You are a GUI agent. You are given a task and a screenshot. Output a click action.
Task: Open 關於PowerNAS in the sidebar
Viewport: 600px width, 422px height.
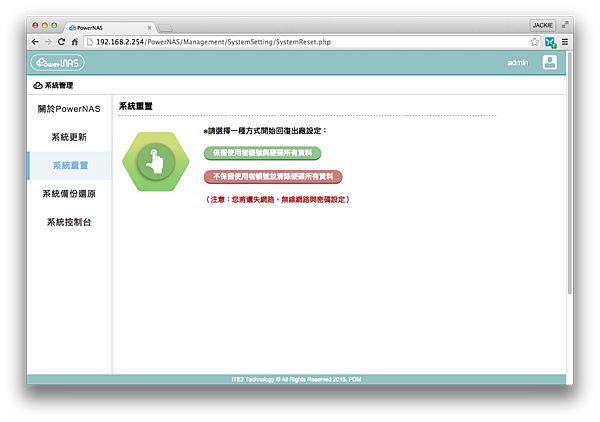(69, 109)
